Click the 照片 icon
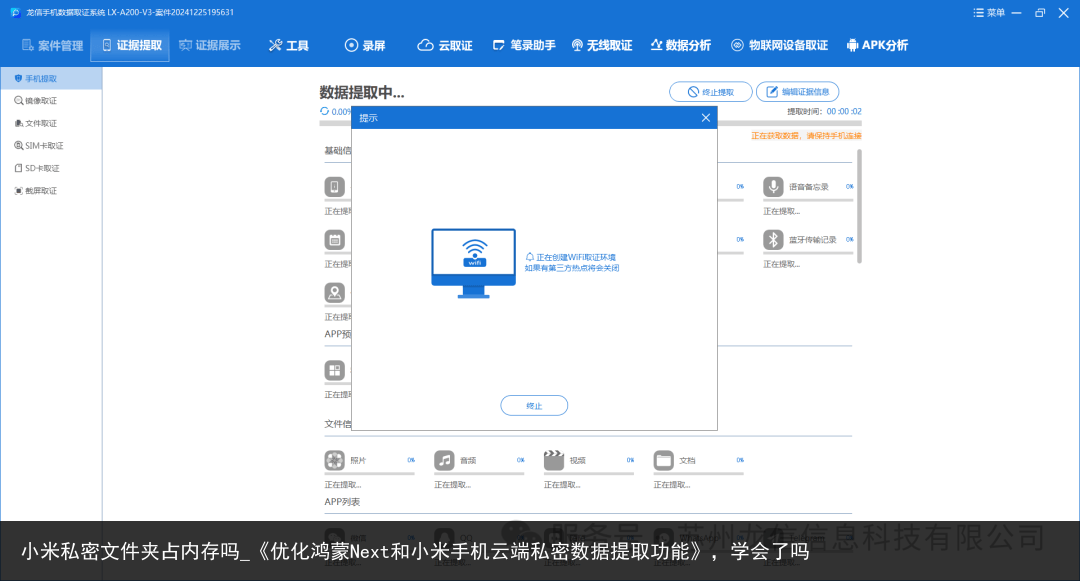 (x=334, y=460)
